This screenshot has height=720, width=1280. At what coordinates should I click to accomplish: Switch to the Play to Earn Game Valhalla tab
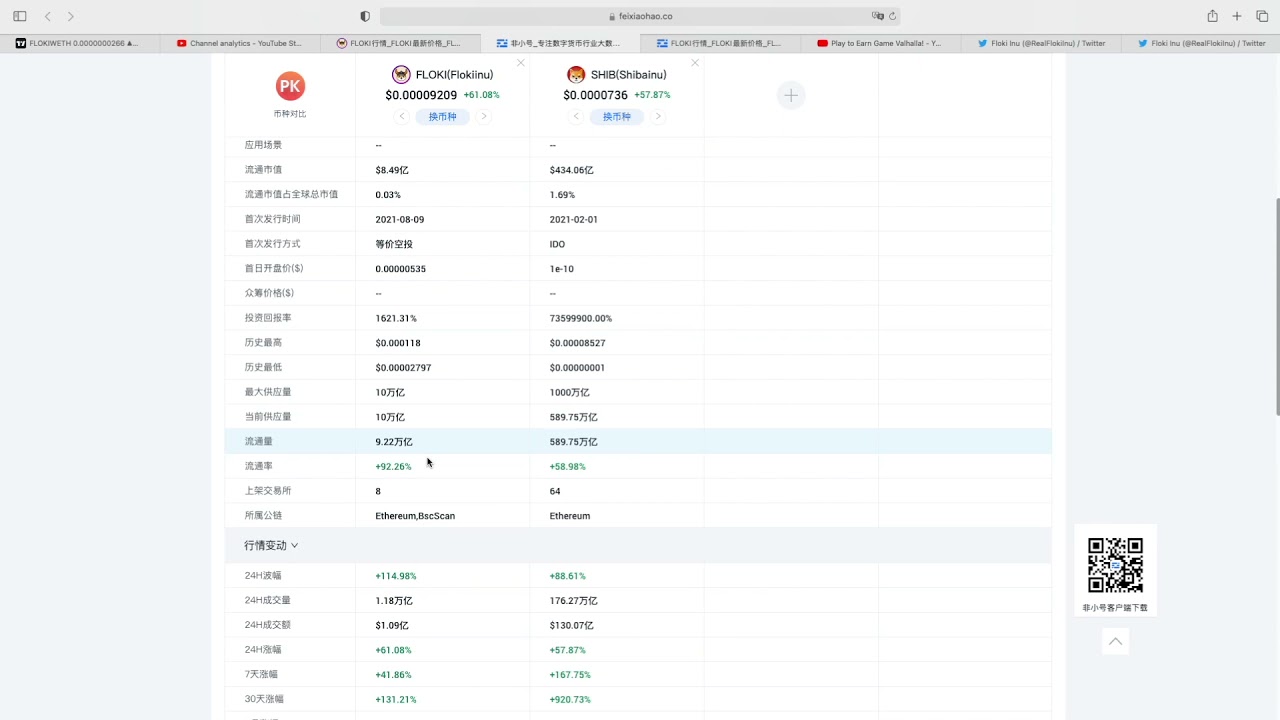click(880, 43)
